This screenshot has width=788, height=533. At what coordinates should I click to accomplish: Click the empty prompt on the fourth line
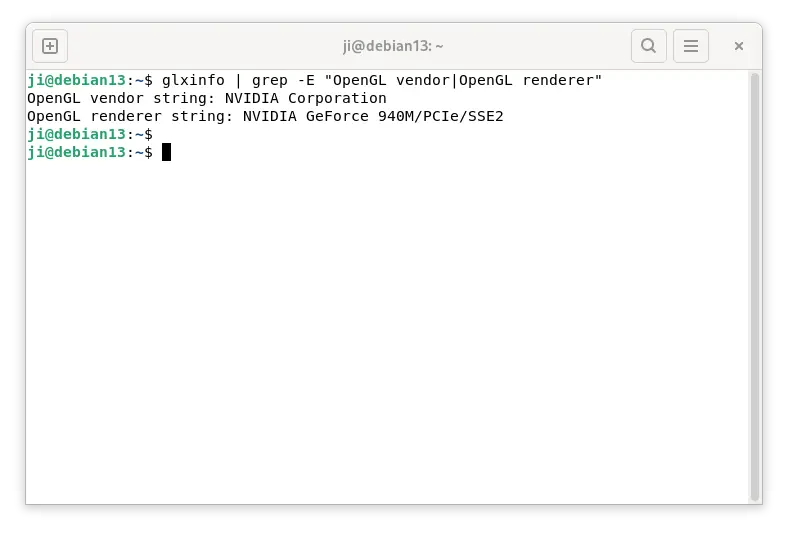[90, 135]
